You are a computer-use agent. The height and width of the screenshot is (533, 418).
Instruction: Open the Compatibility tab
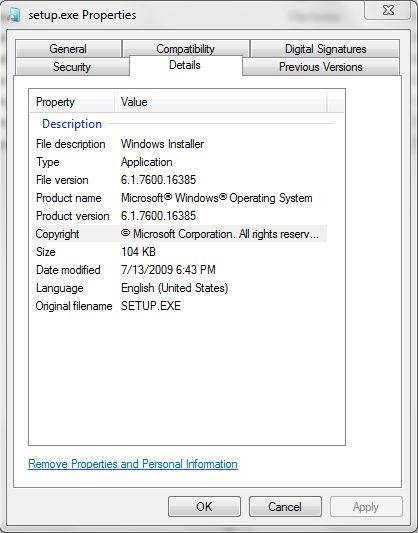click(x=186, y=49)
